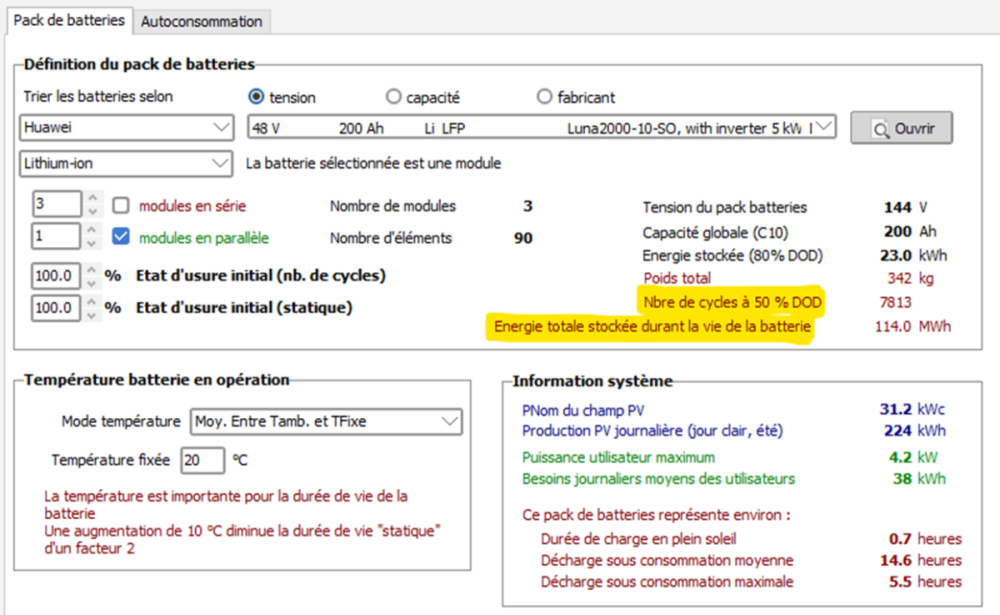Click the magnifier icon on Ouvrir button

point(880,129)
